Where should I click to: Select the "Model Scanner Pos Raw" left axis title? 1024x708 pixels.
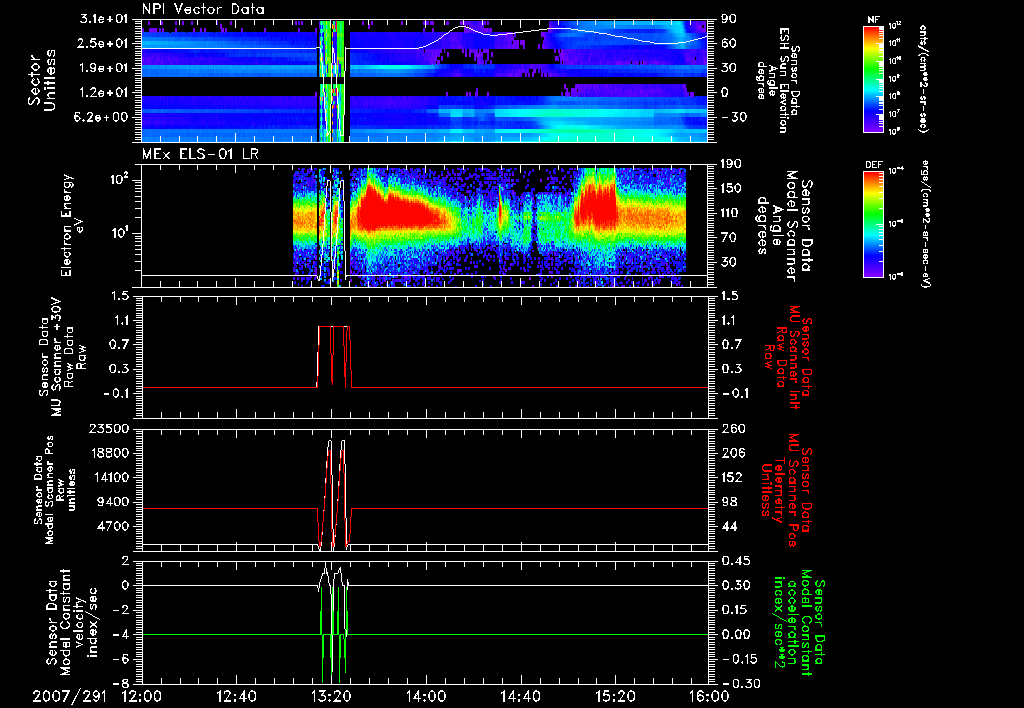pyautogui.click(x=55, y=490)
